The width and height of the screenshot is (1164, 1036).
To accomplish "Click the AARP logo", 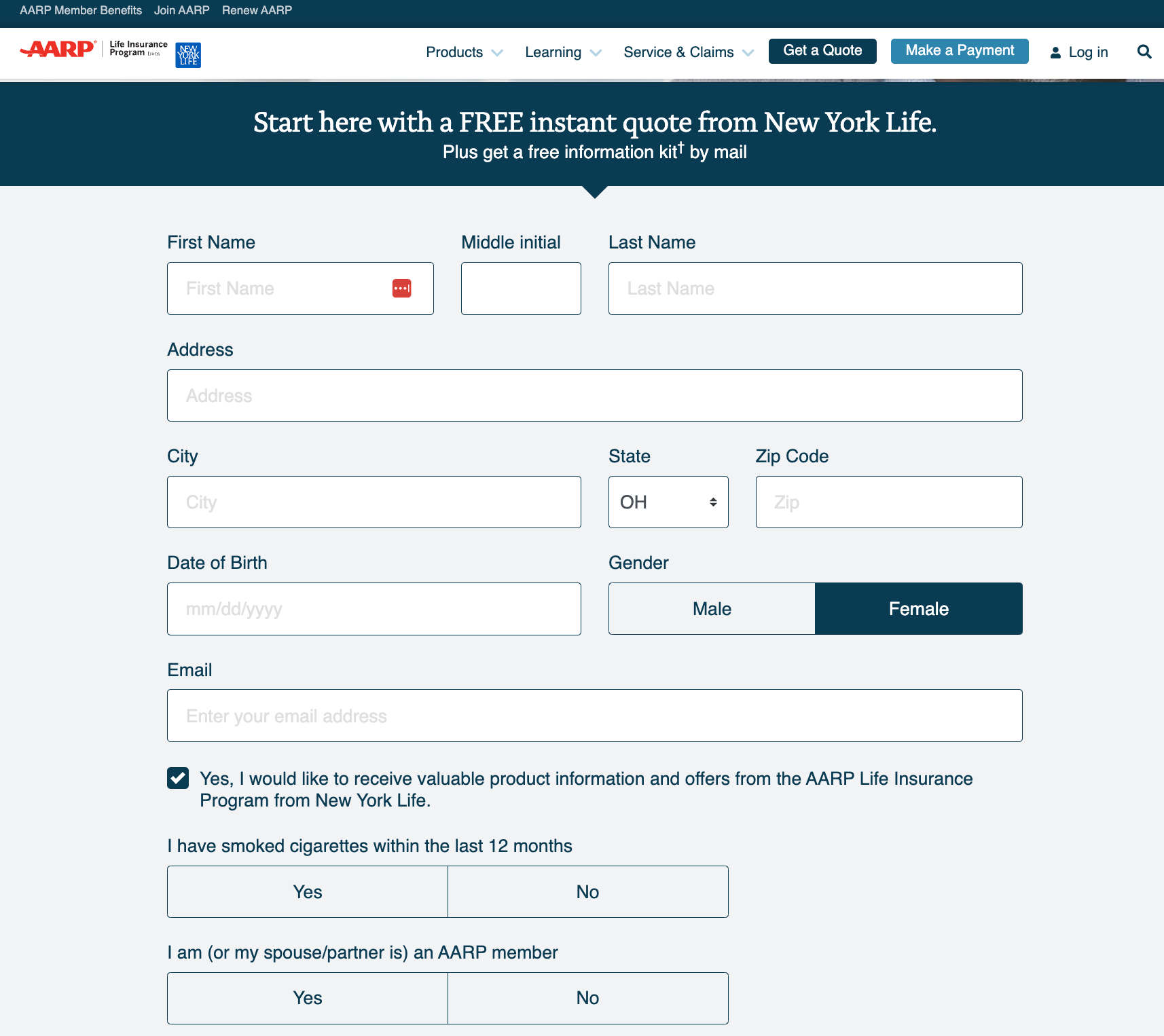I will pos(58,50).
